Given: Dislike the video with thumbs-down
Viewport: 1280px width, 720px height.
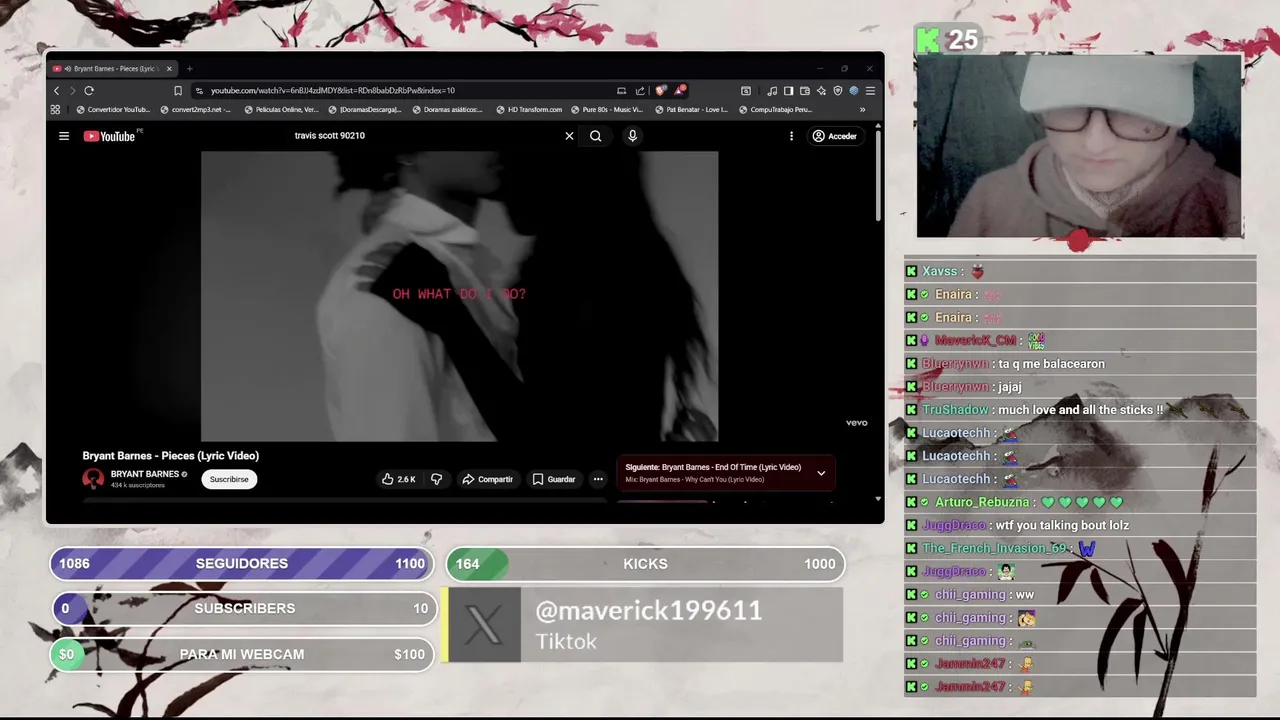Looking at the screenshot, I should point(436,479).
